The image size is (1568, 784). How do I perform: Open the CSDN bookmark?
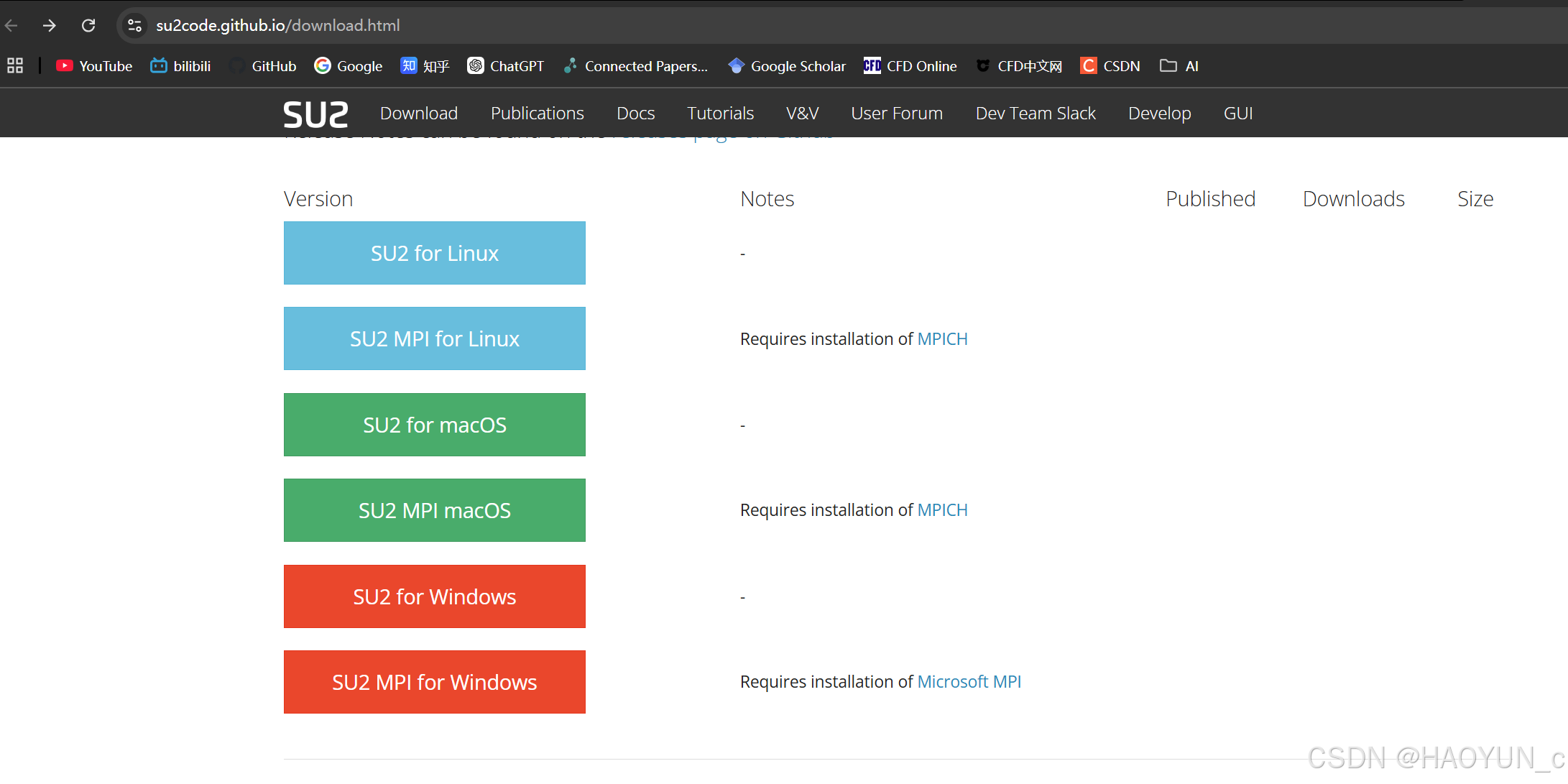(1110, 66)
